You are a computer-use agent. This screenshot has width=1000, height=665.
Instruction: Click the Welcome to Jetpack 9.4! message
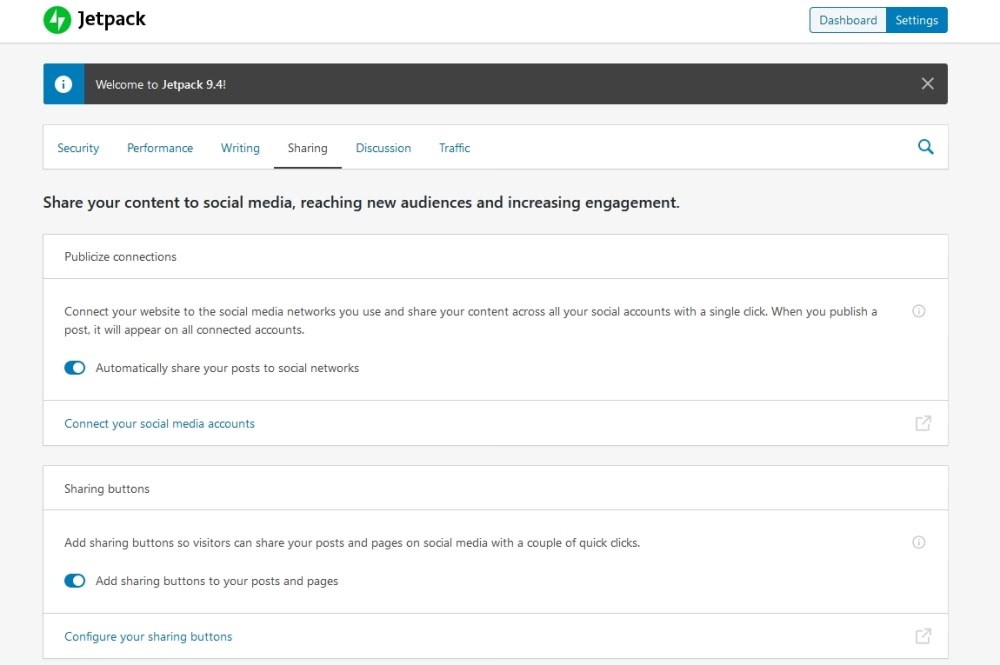(x=161, y=84)
